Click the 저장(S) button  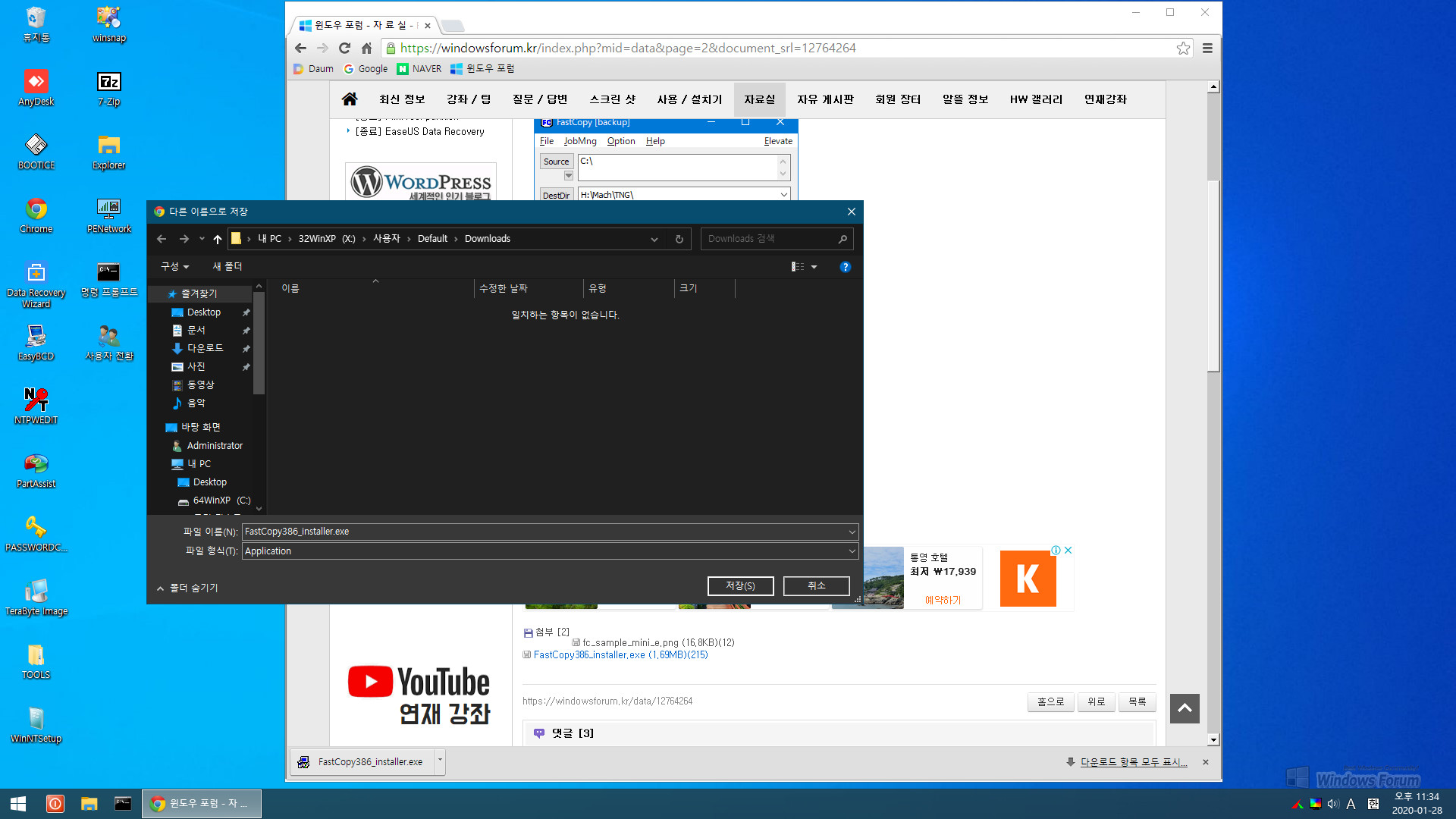tap(740, 585)
